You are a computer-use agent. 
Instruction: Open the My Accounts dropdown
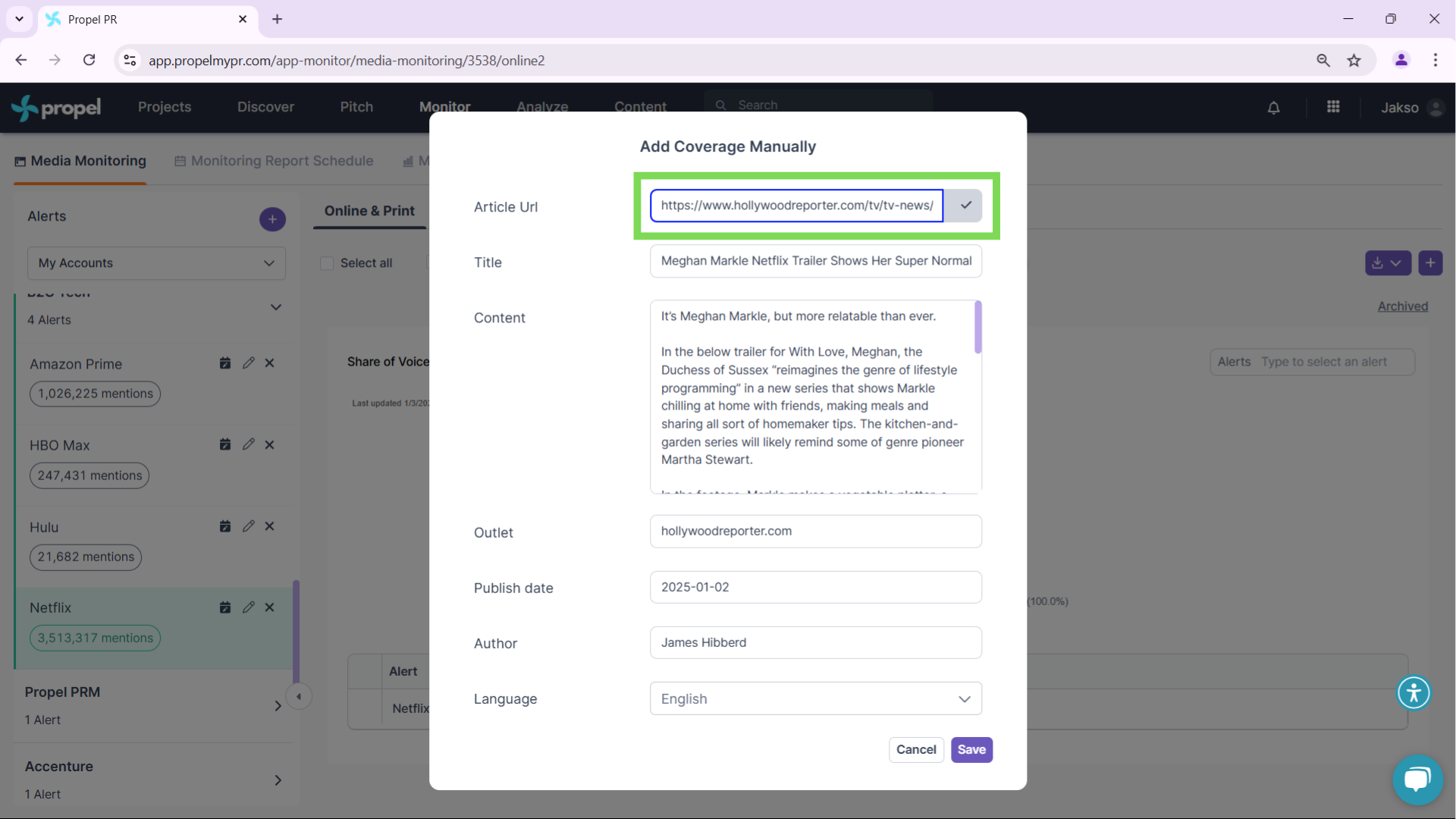coord(156,263)
